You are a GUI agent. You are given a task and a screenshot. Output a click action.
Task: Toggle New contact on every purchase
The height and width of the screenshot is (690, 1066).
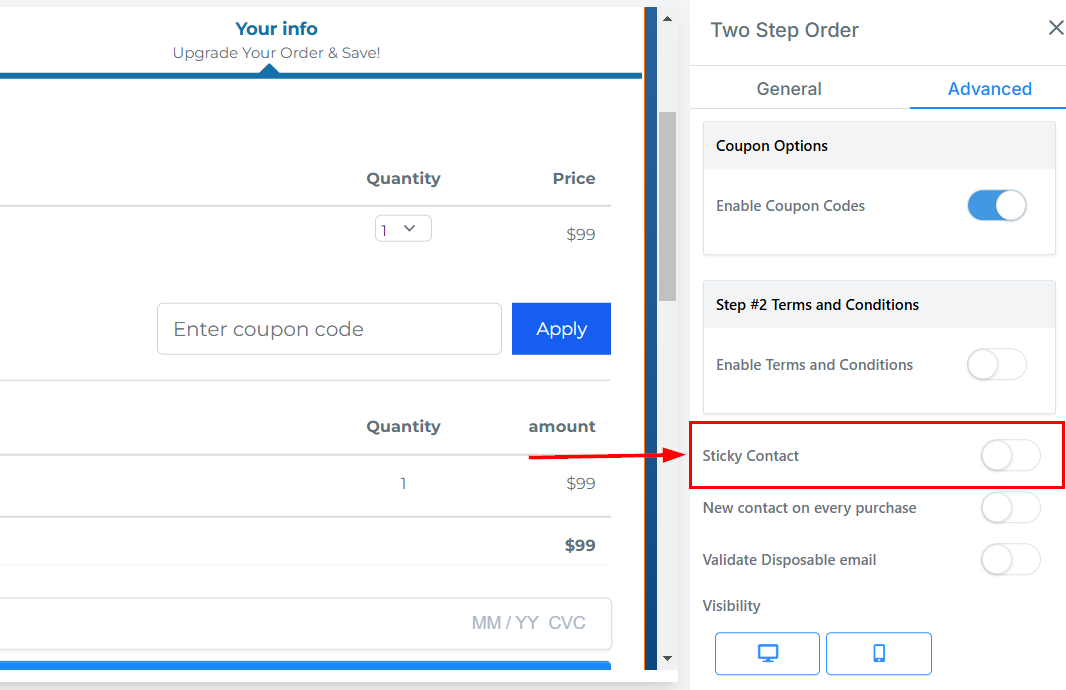click(1010, 508)
